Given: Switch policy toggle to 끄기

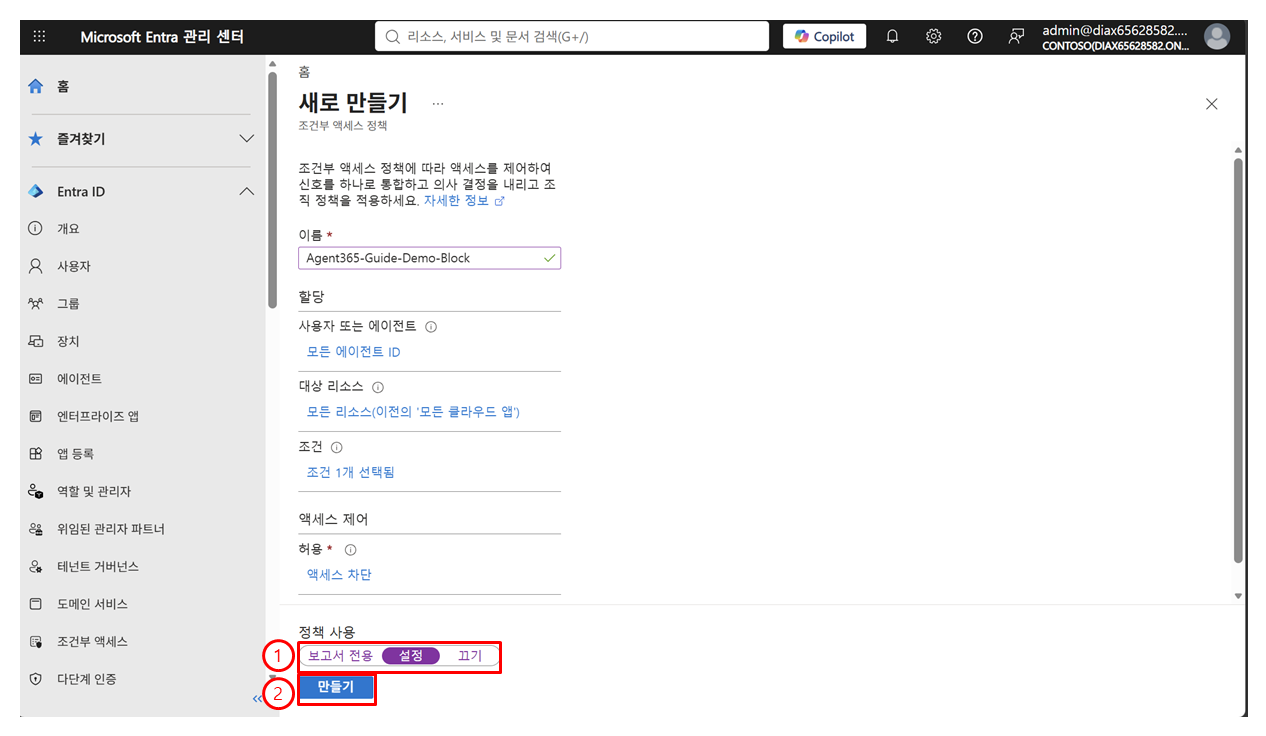Looking at the screenshot, I should (469, 656).
